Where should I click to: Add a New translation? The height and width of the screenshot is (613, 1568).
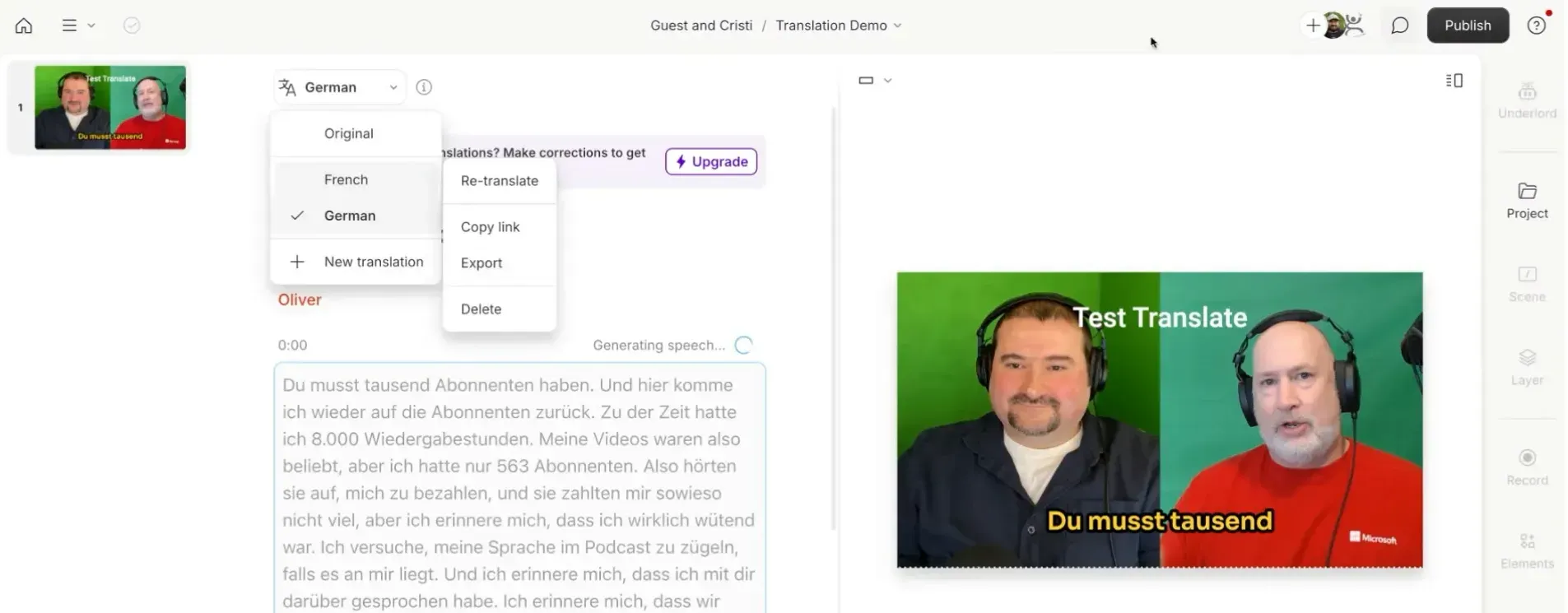tap(356, 262)
